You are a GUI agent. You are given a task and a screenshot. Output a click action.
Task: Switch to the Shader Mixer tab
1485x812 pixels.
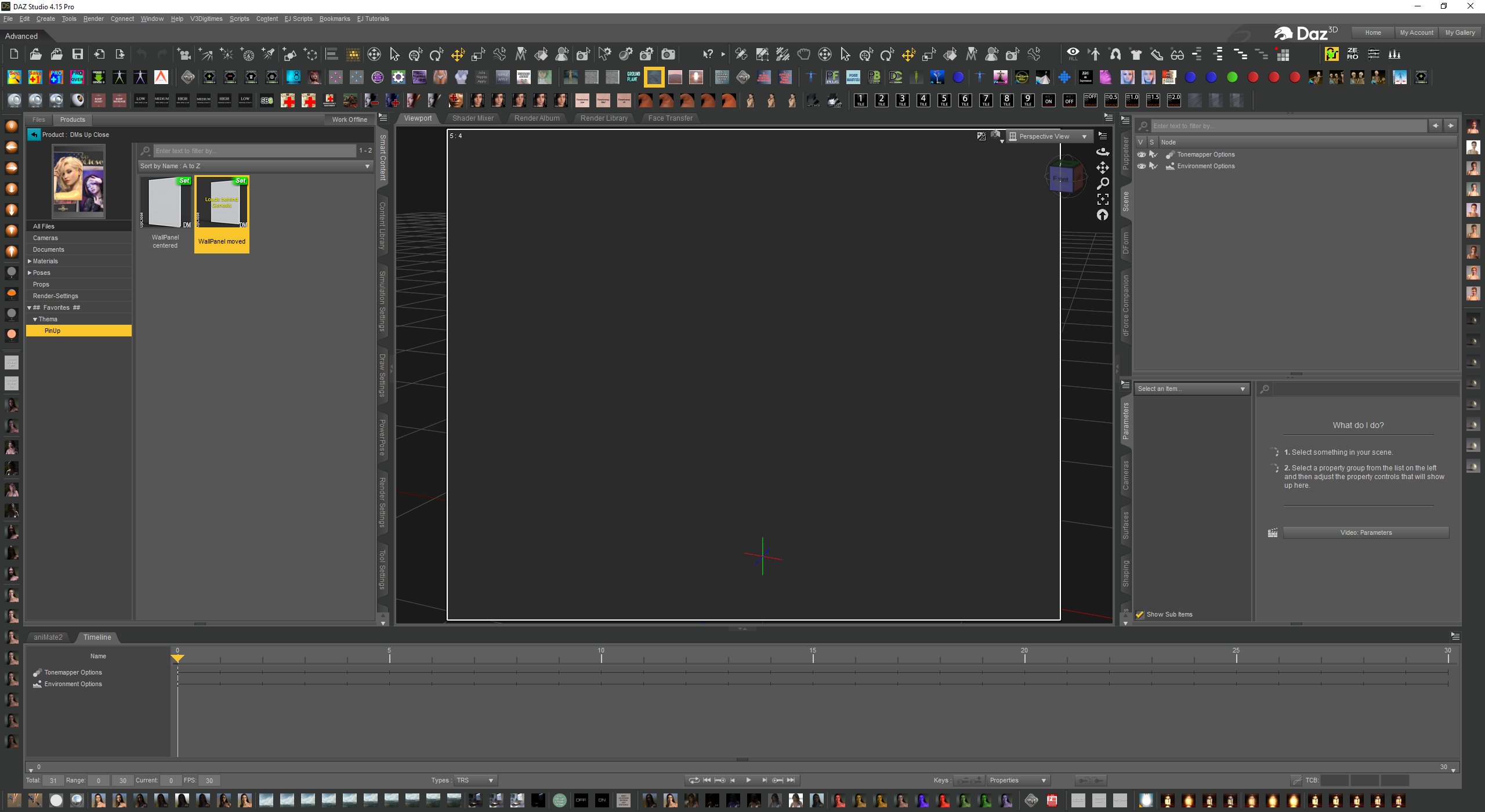pyautogui.click(x=473, y=118)
